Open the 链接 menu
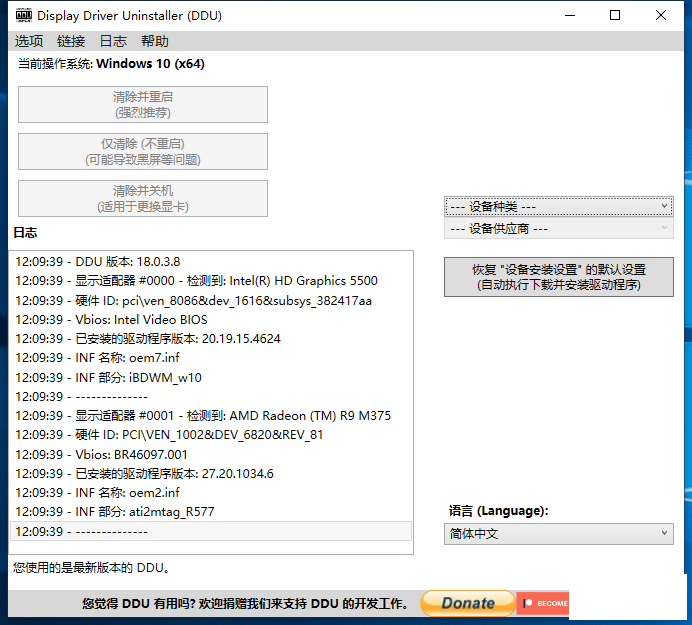 [x=71, y=41]
